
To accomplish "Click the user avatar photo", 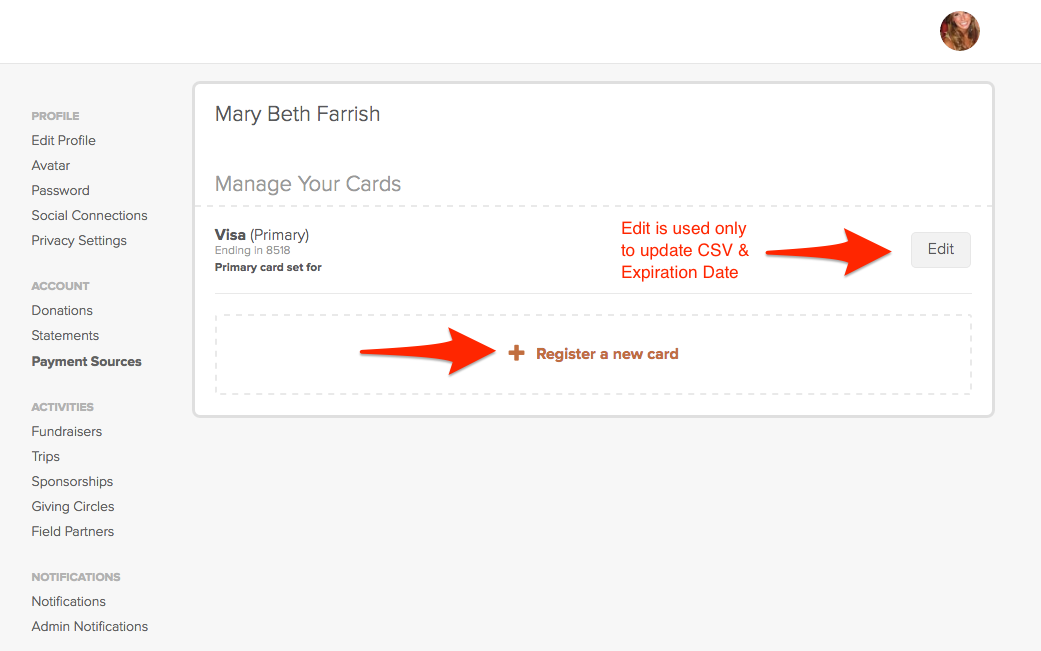I will pos(959,31).
